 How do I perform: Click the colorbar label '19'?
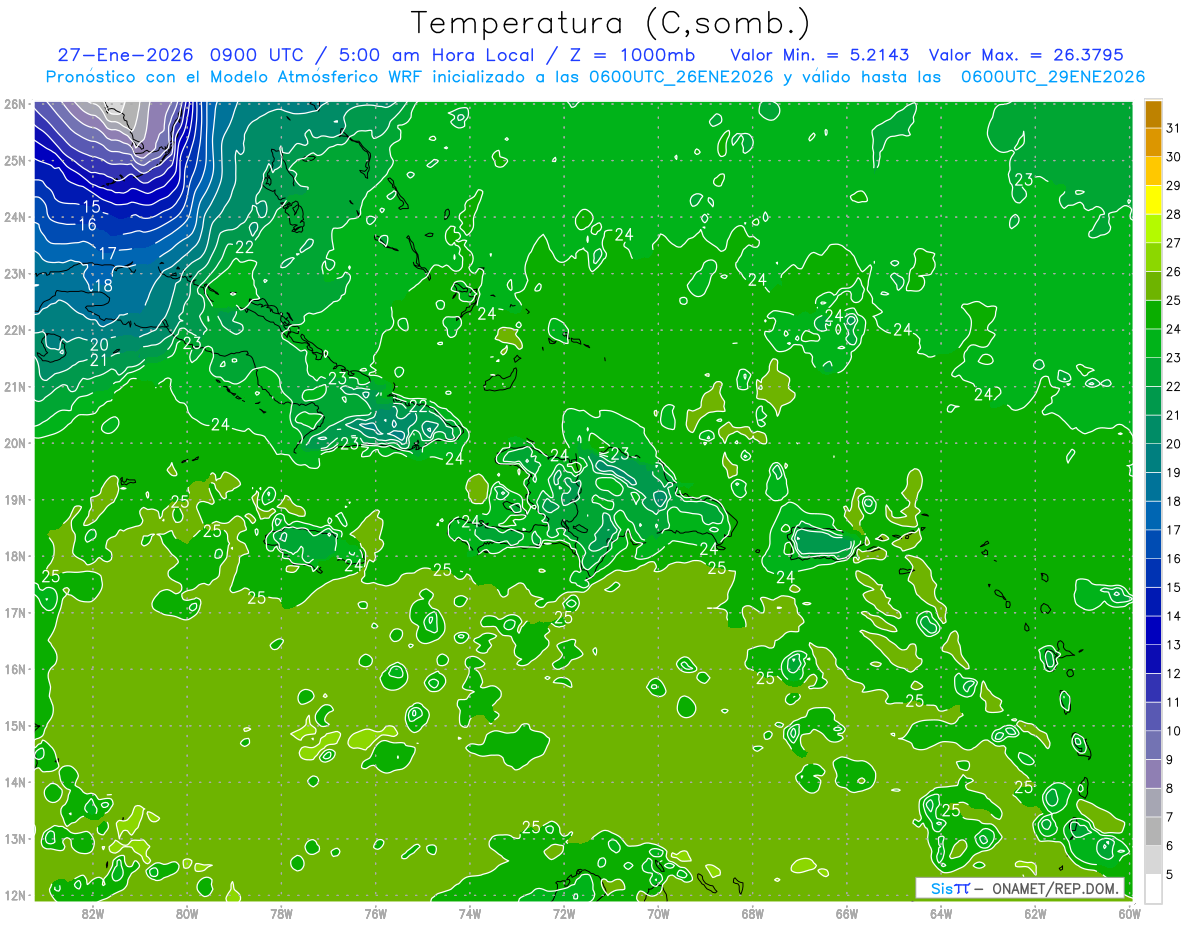pos(1173,472)
